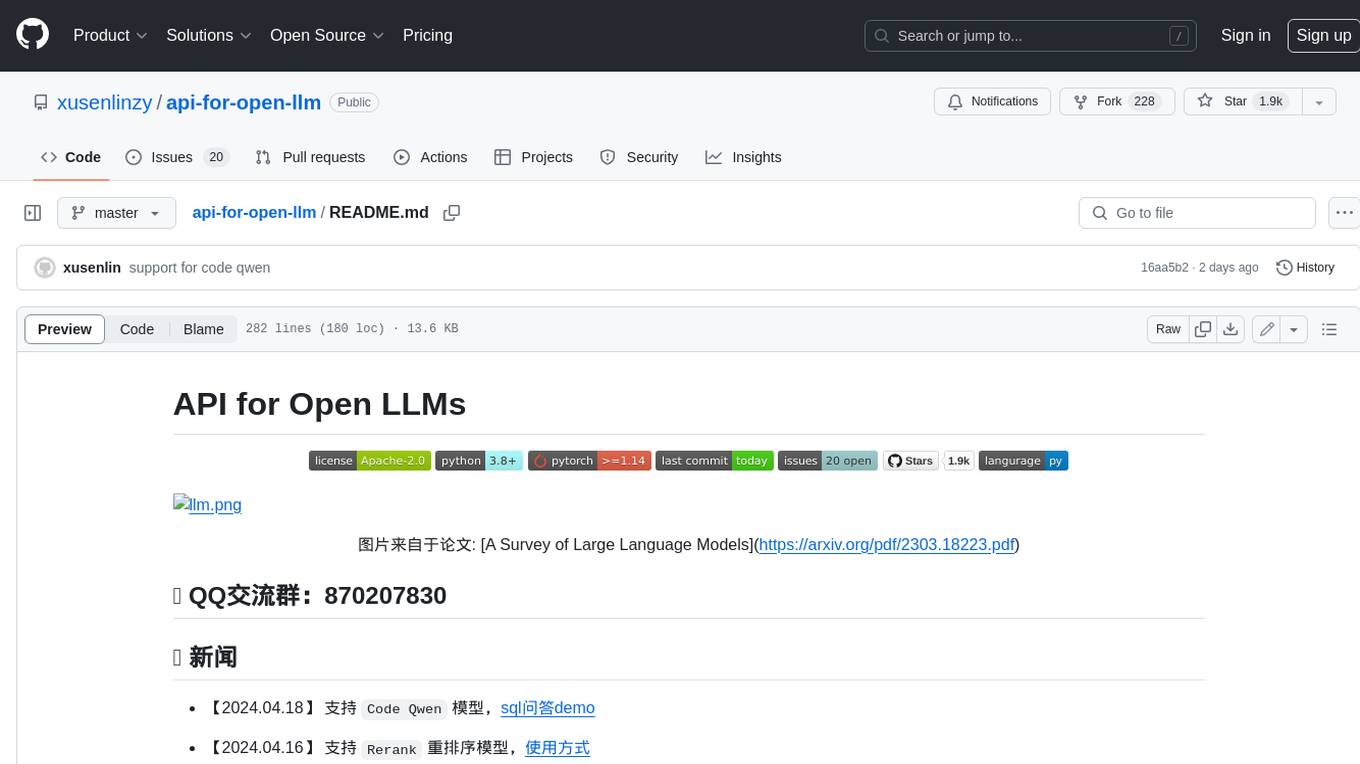Click the license Apache-2.0 badge

point(370,461)
